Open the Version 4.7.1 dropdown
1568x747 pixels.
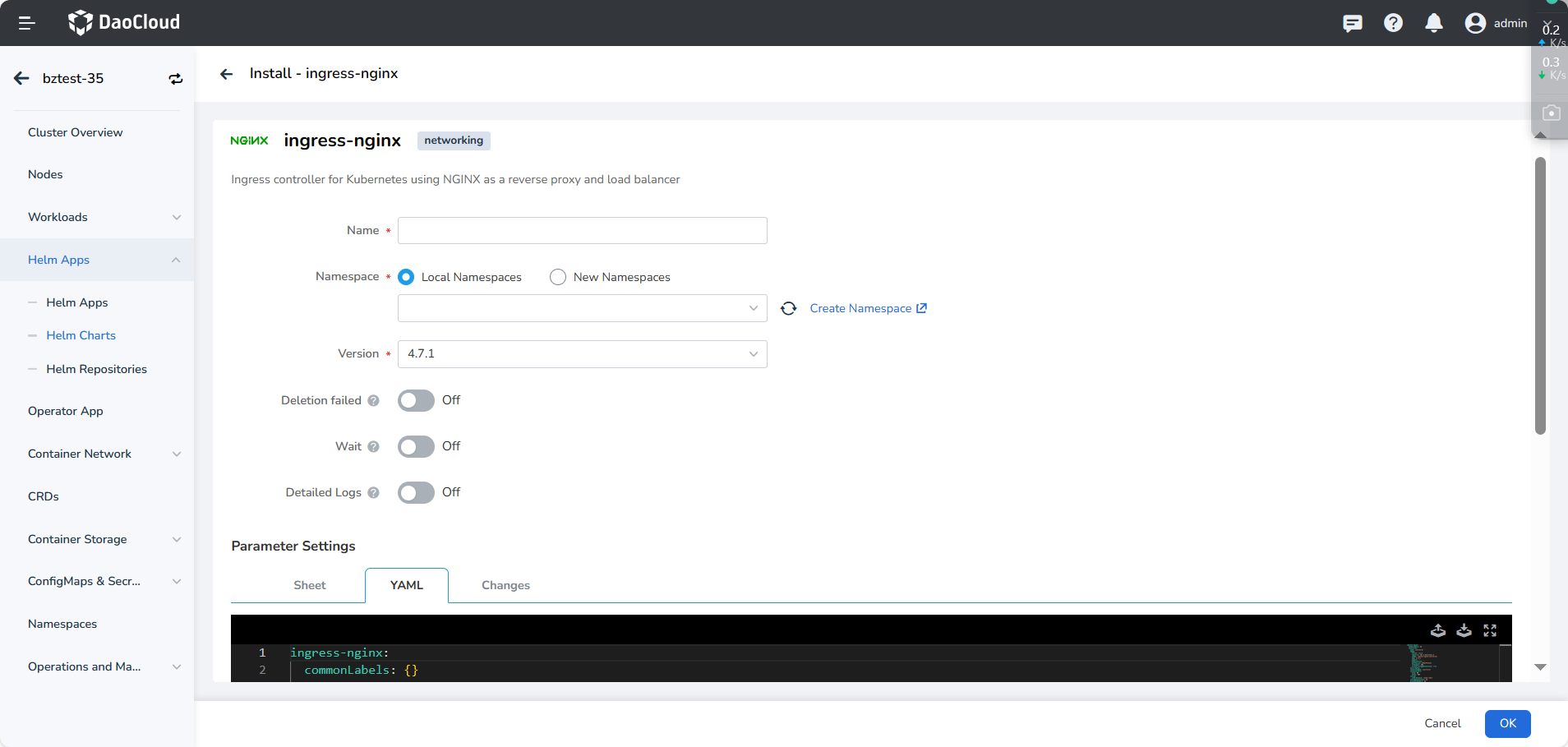click(x=582, y=354)
